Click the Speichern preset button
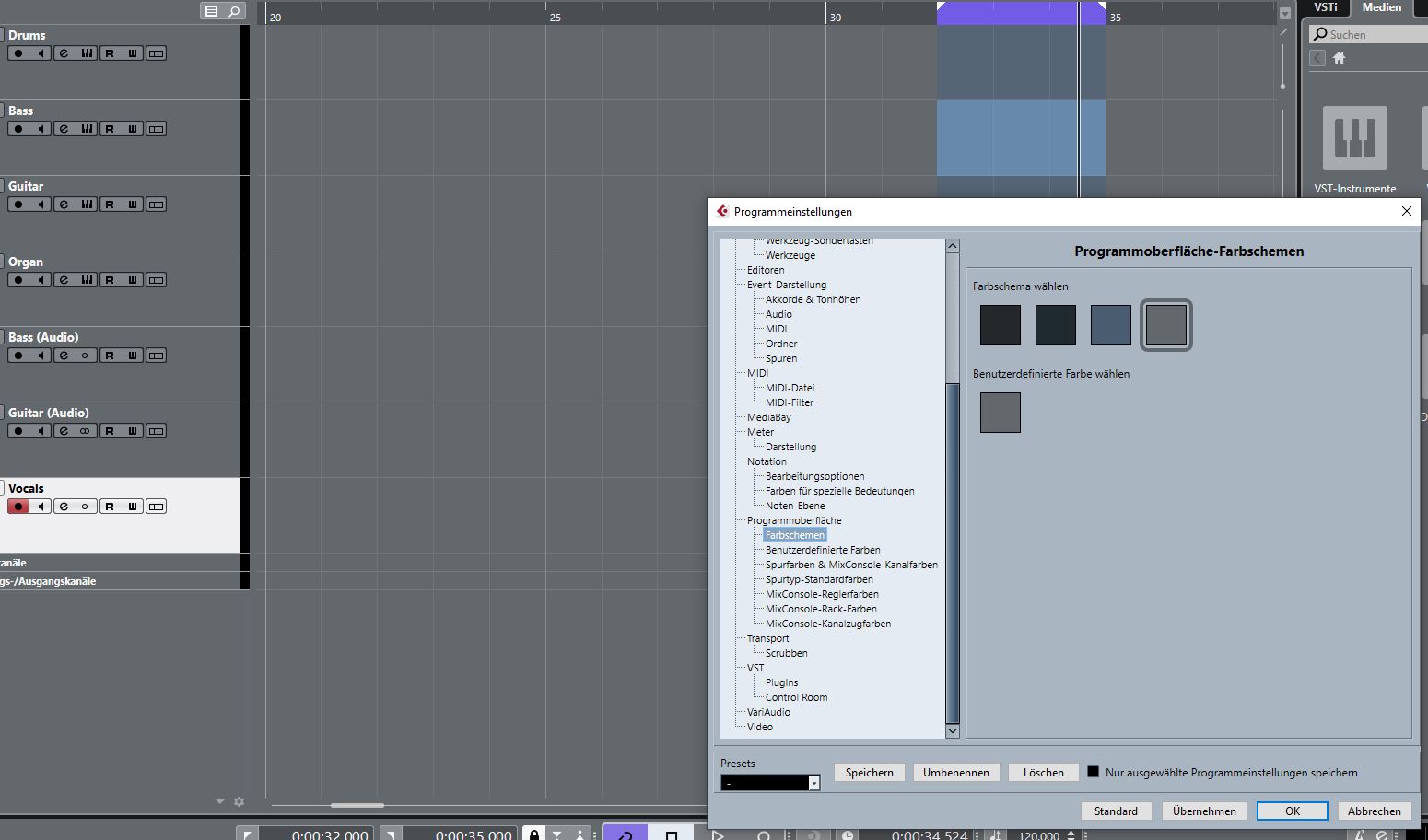 [870, 773]
